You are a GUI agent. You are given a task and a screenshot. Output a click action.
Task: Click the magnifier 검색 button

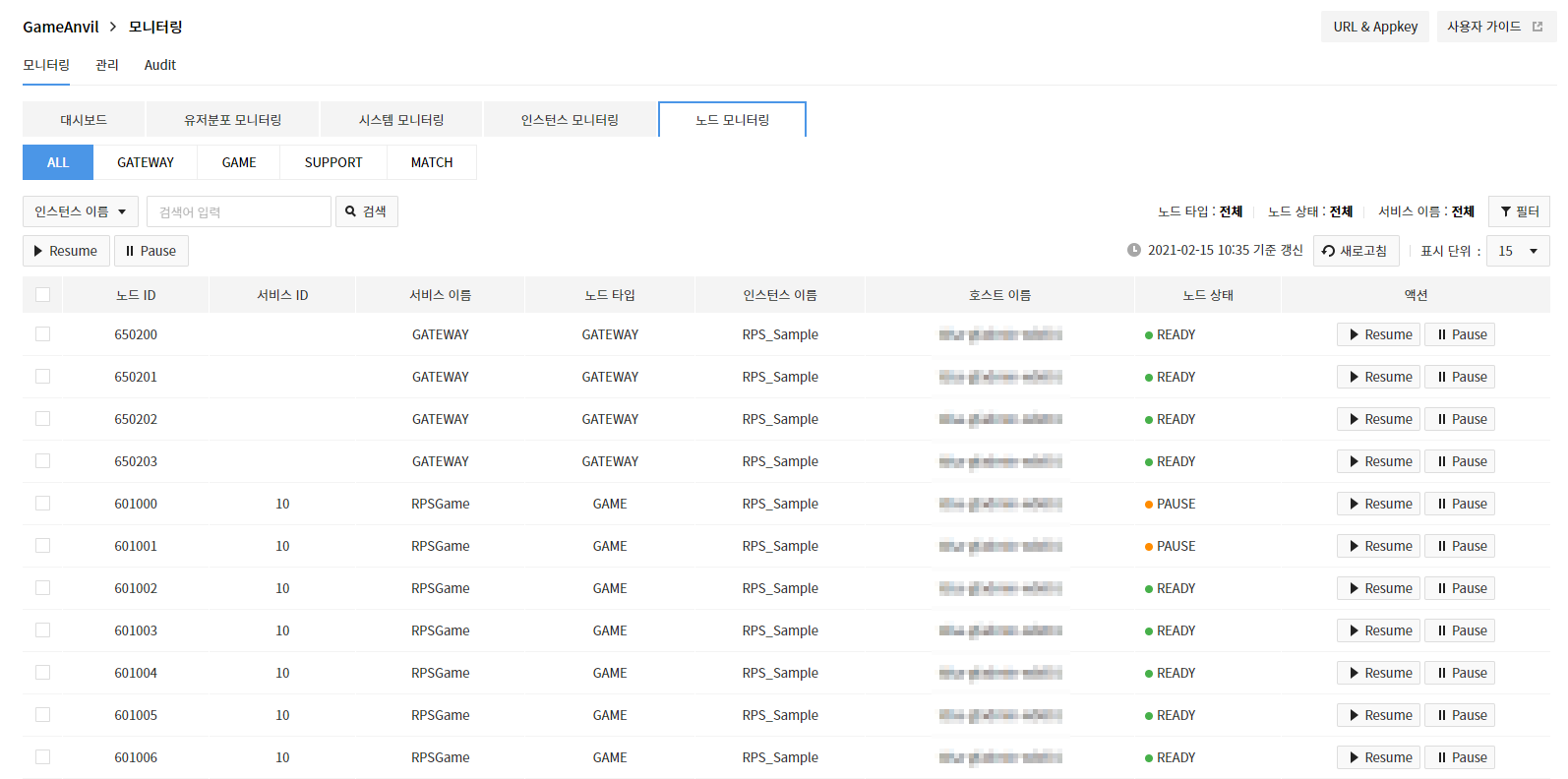coord(366,211)
